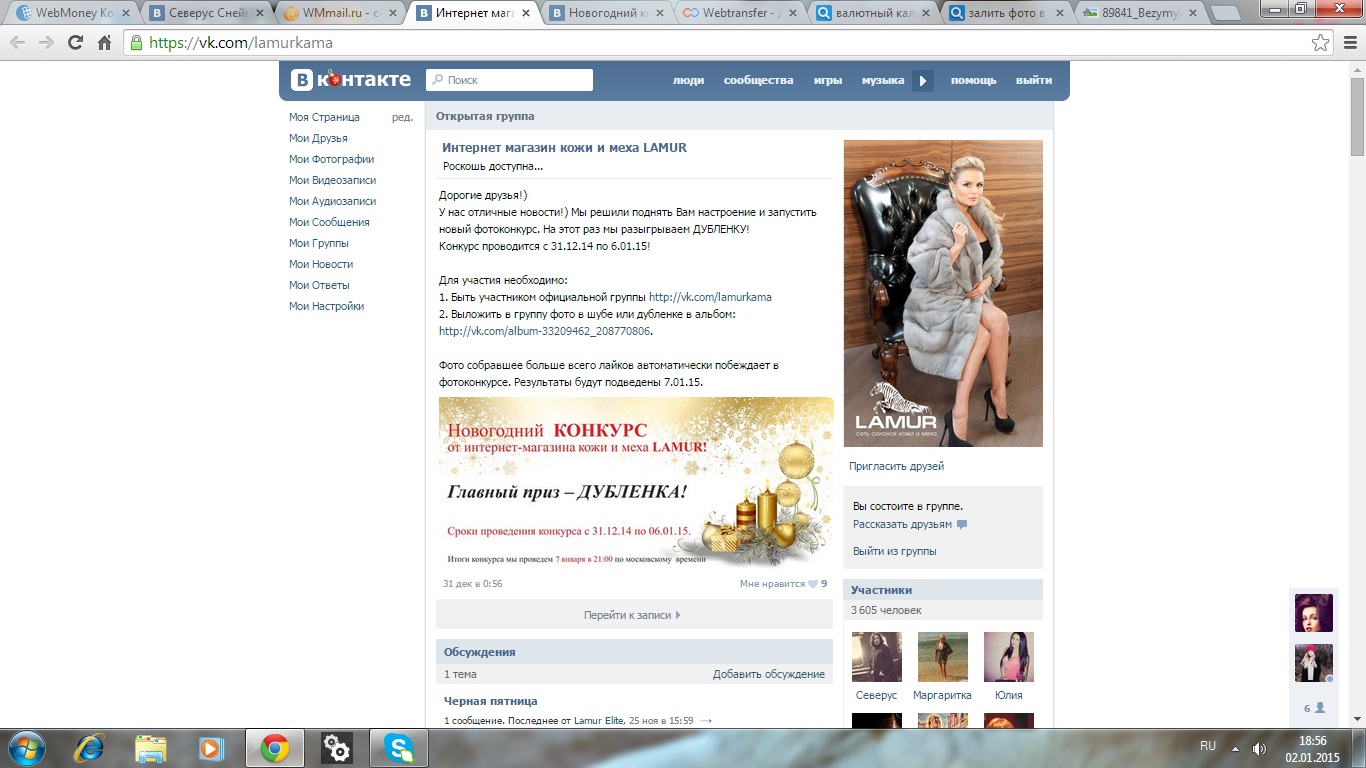This screenshot has width=1366, height=768.
Task: Open the LAMUR group avatar photo
Action: click(943, 293)
